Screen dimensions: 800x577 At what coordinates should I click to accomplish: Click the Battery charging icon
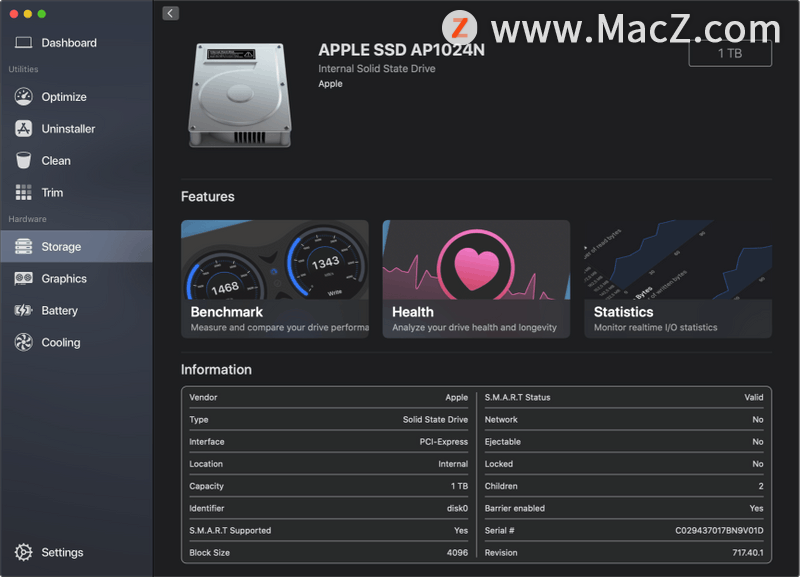pyautogui.click(x=23, y=310)
